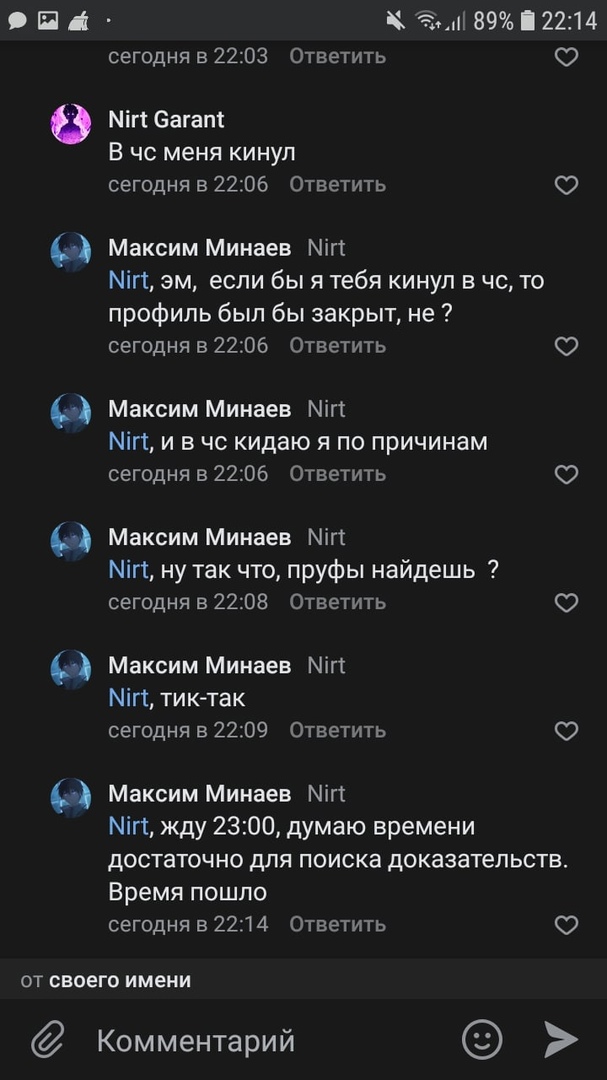The image size is (607, 1080).
Task: Open the emoji smiley picker
Action: pos(482,1040)
